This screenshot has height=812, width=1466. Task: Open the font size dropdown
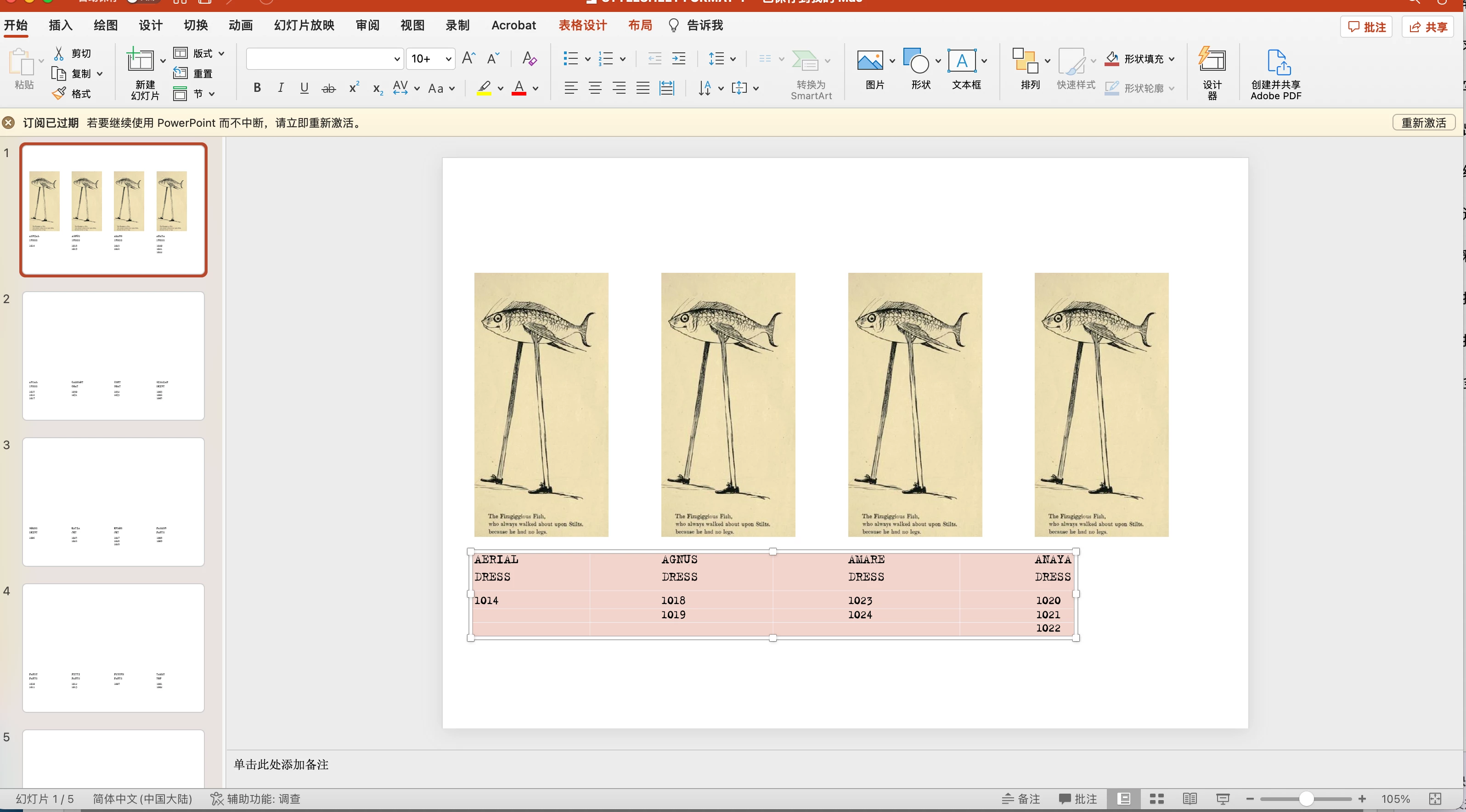coord(448,59)
